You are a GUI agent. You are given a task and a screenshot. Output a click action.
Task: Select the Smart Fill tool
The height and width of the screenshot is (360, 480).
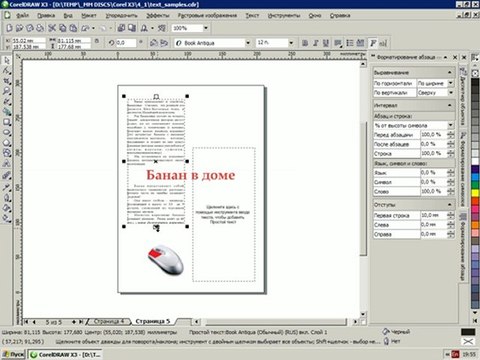(6, 112)
